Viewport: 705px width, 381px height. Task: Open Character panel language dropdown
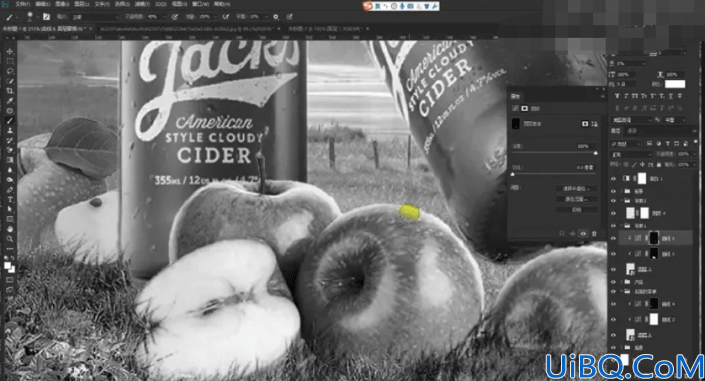(631, 120)
